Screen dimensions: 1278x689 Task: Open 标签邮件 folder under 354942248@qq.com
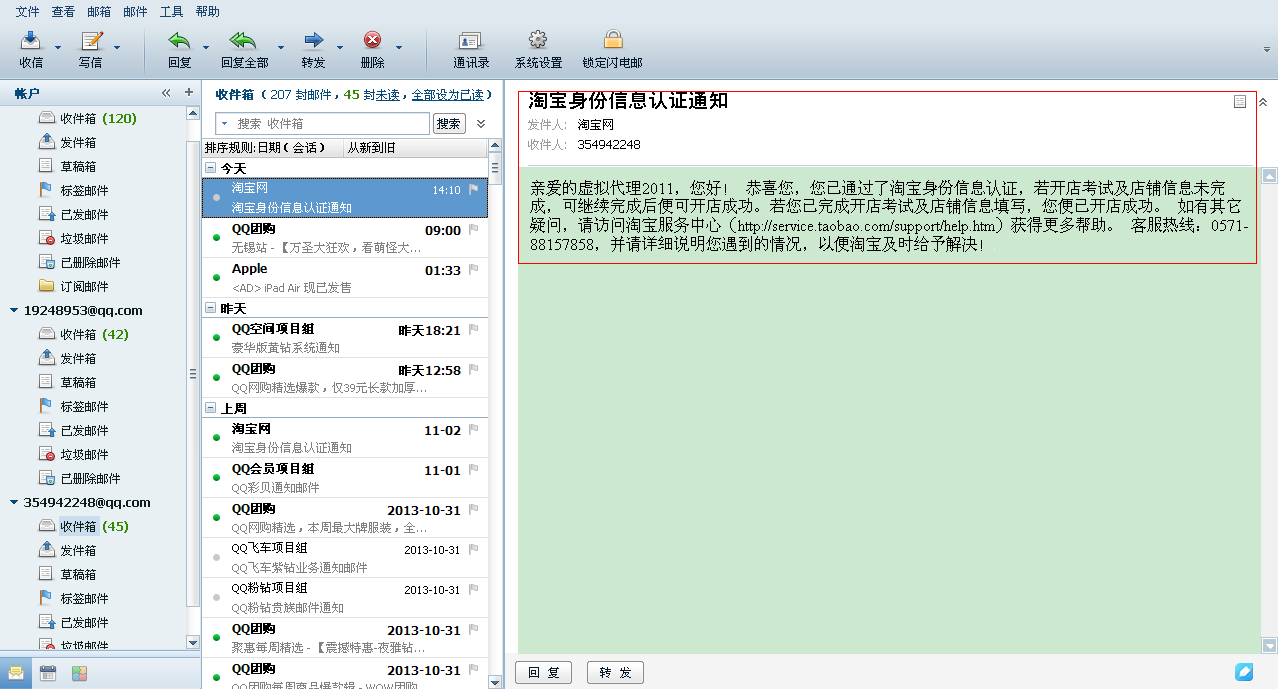(x=84, y=598)
